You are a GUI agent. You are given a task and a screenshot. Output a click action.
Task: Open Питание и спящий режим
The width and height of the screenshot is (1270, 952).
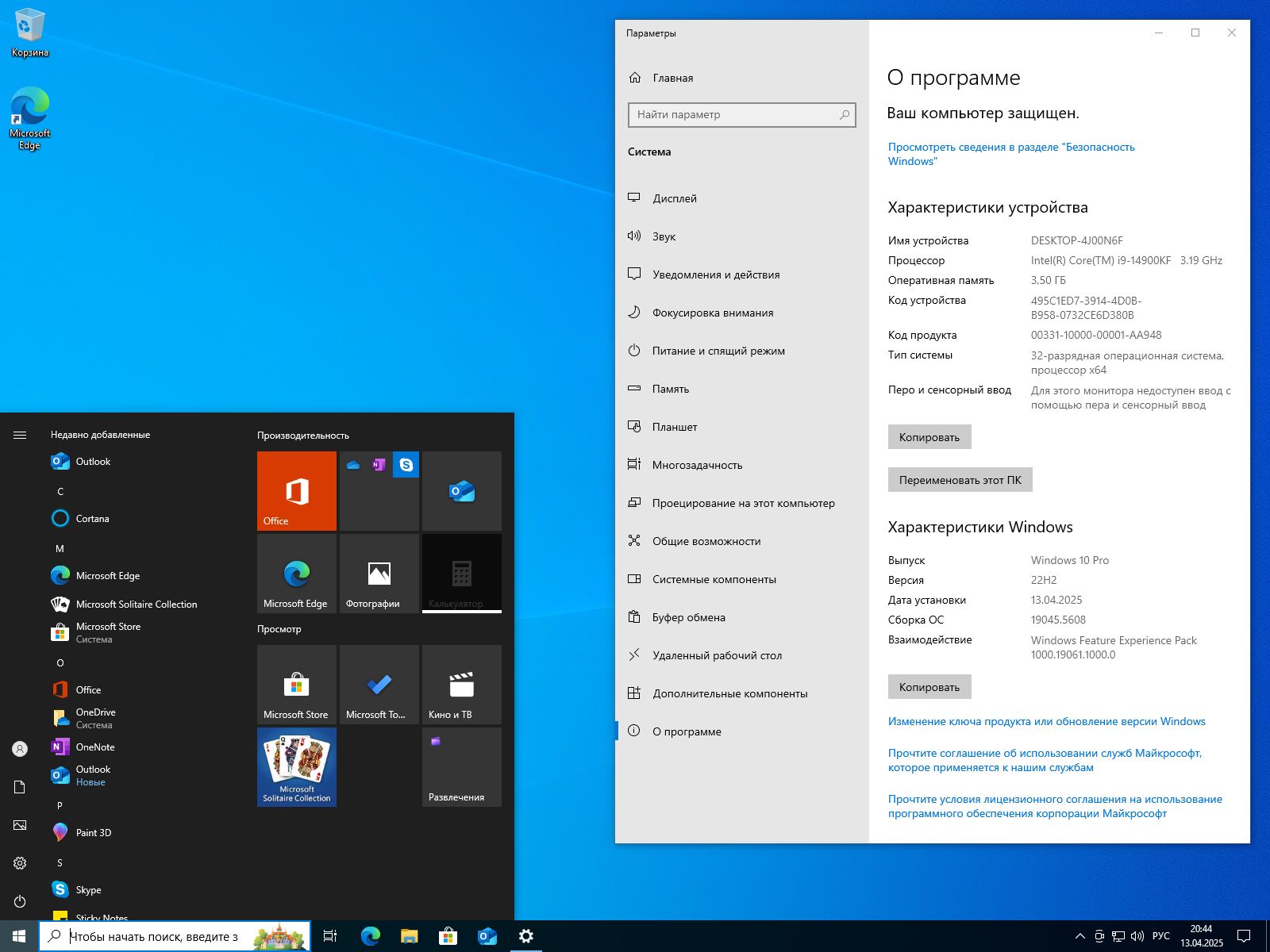742,351
